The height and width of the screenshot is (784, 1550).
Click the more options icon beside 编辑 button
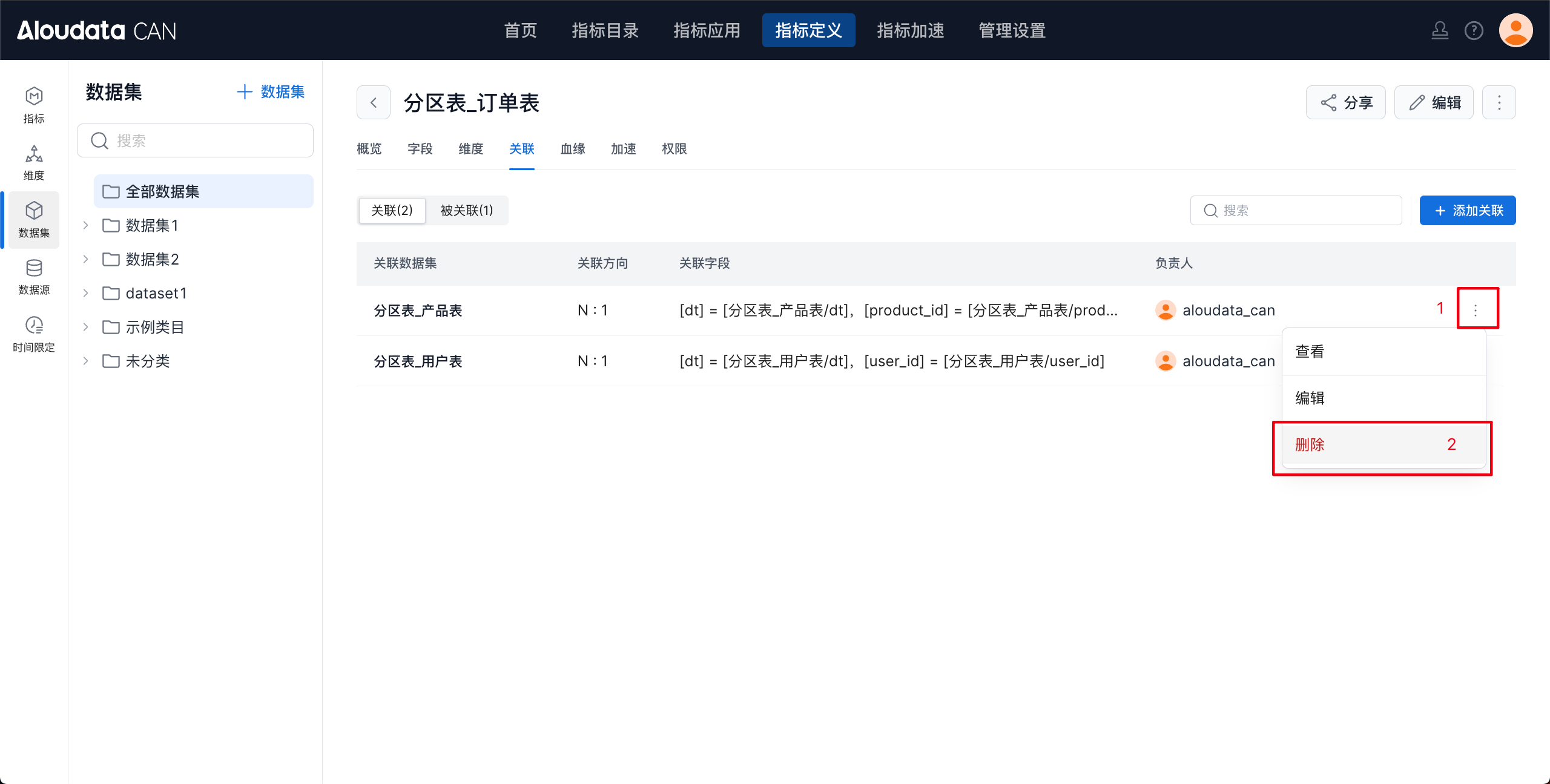[1499, 103]
